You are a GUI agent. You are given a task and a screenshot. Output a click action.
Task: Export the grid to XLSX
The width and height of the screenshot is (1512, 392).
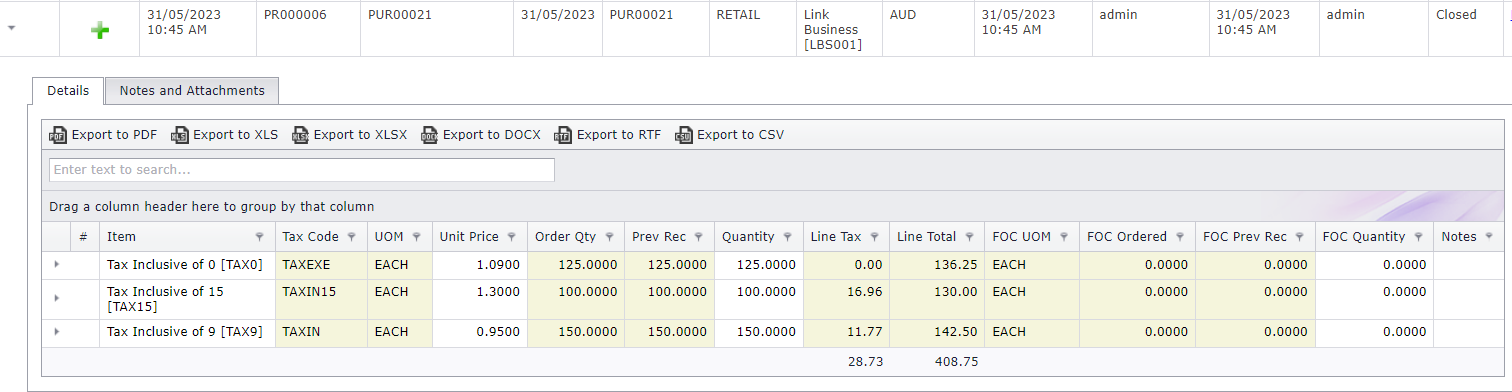coord(349,135)
